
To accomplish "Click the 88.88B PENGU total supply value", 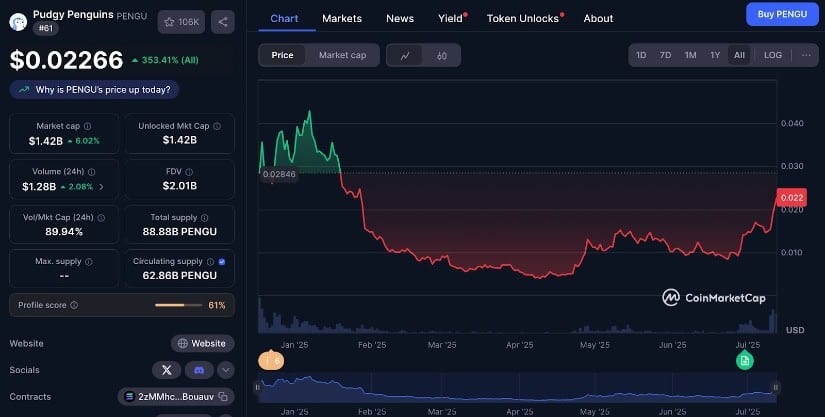I will tap(179, 231).
